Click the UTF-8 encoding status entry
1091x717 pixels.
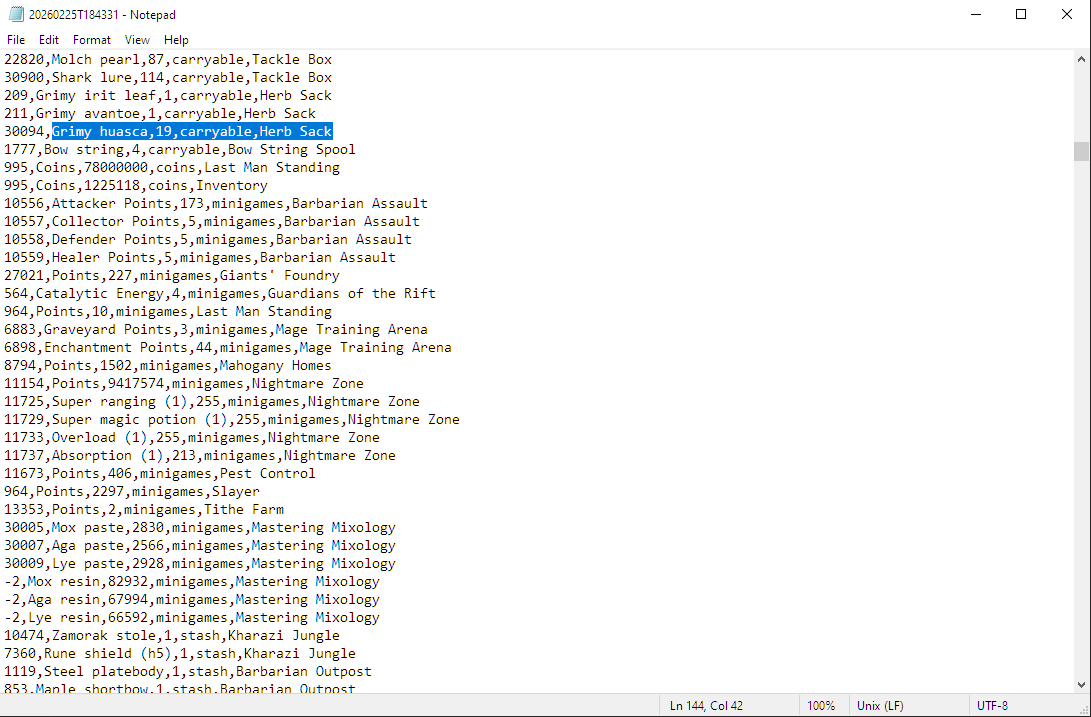(992, 706)
